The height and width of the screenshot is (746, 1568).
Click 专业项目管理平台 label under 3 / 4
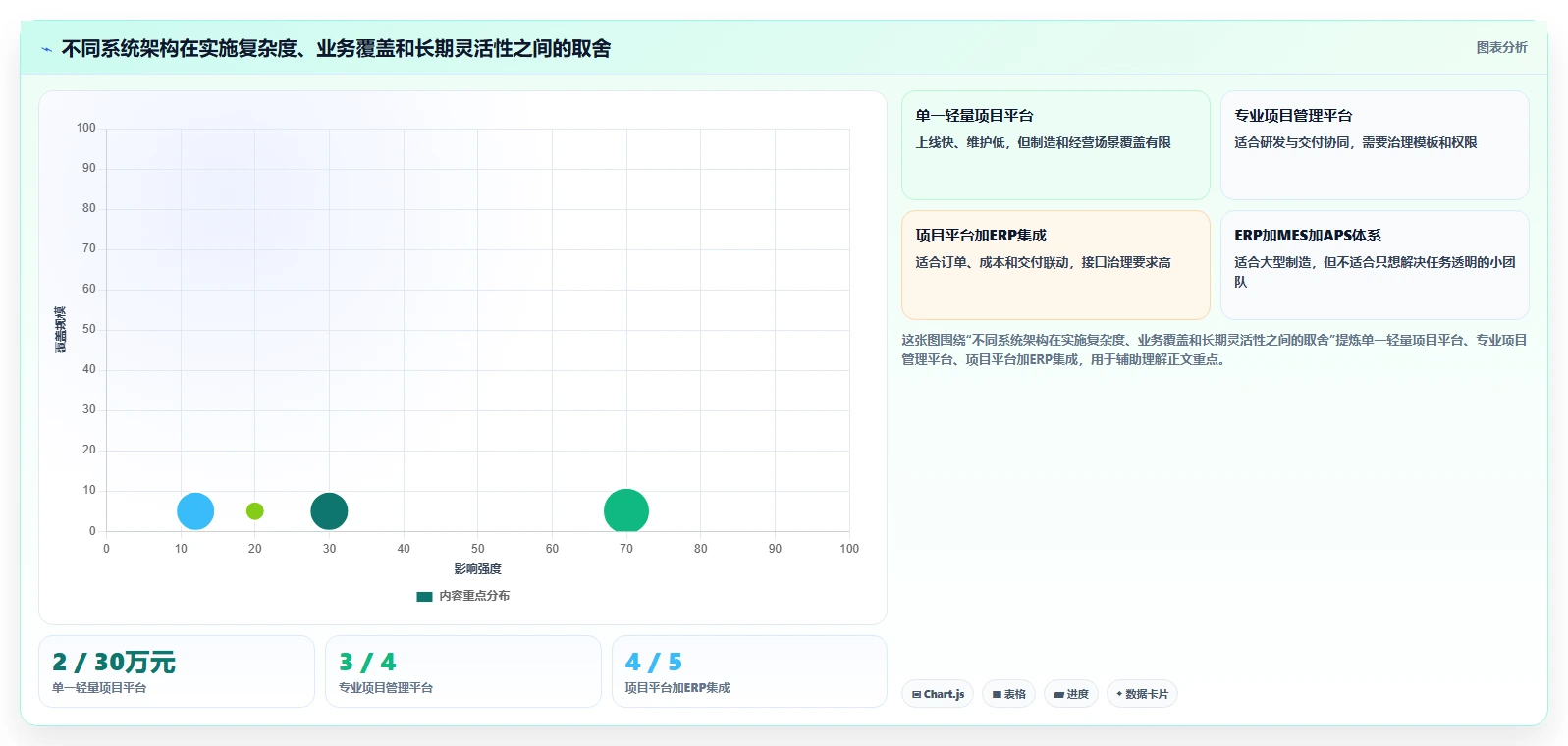[x=386, y=688]
